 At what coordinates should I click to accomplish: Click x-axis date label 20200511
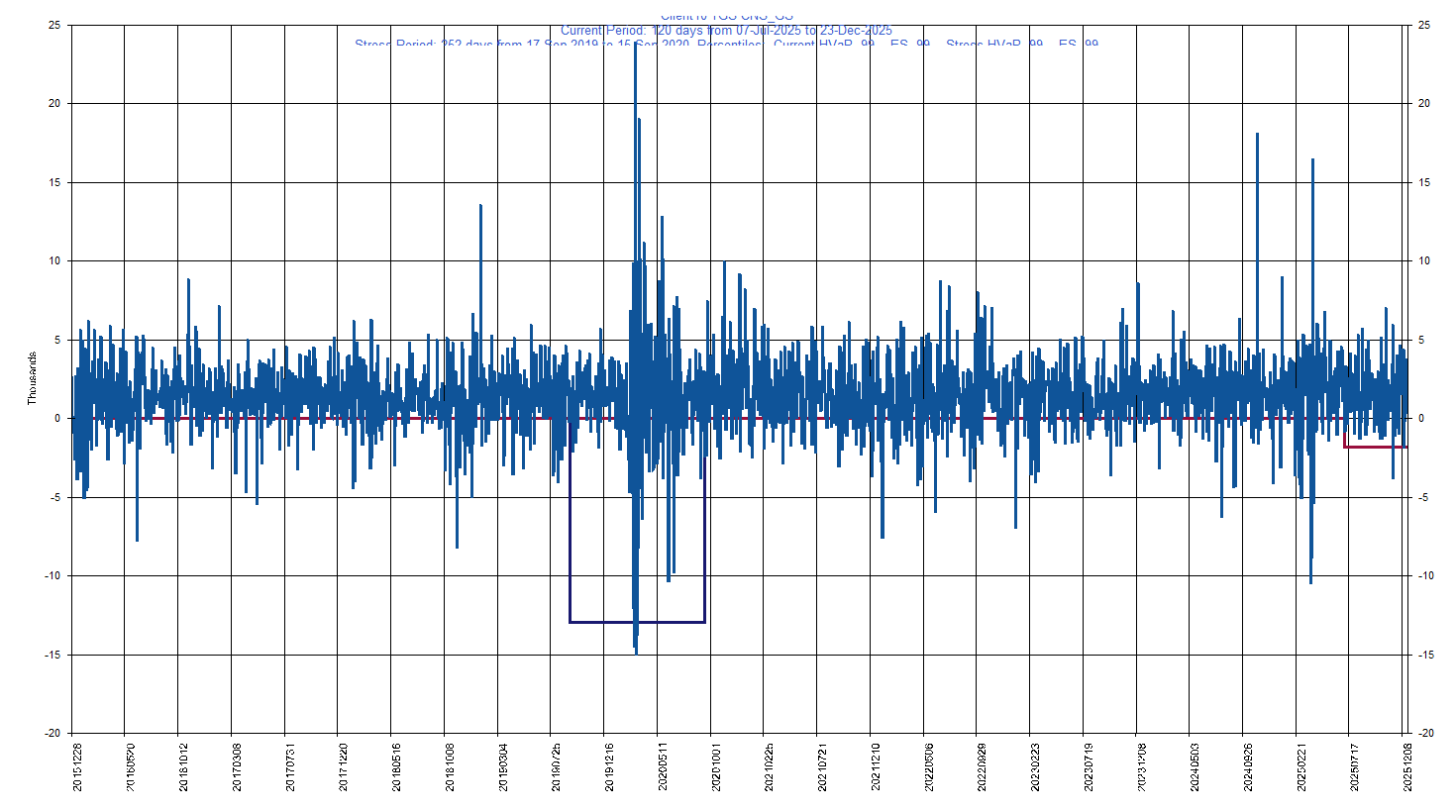click(x=664, y=767)
